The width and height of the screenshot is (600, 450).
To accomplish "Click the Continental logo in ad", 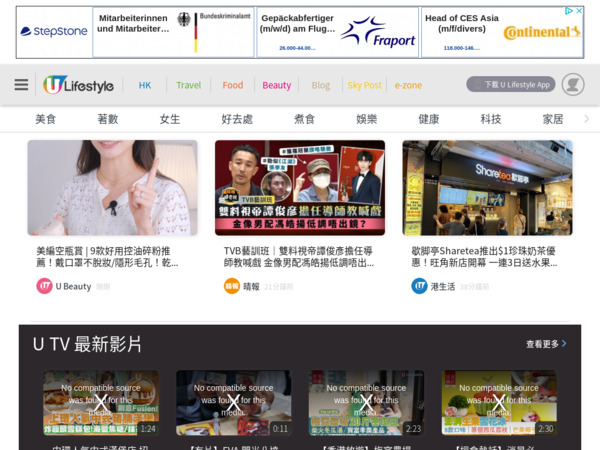I will coord(542,33).
